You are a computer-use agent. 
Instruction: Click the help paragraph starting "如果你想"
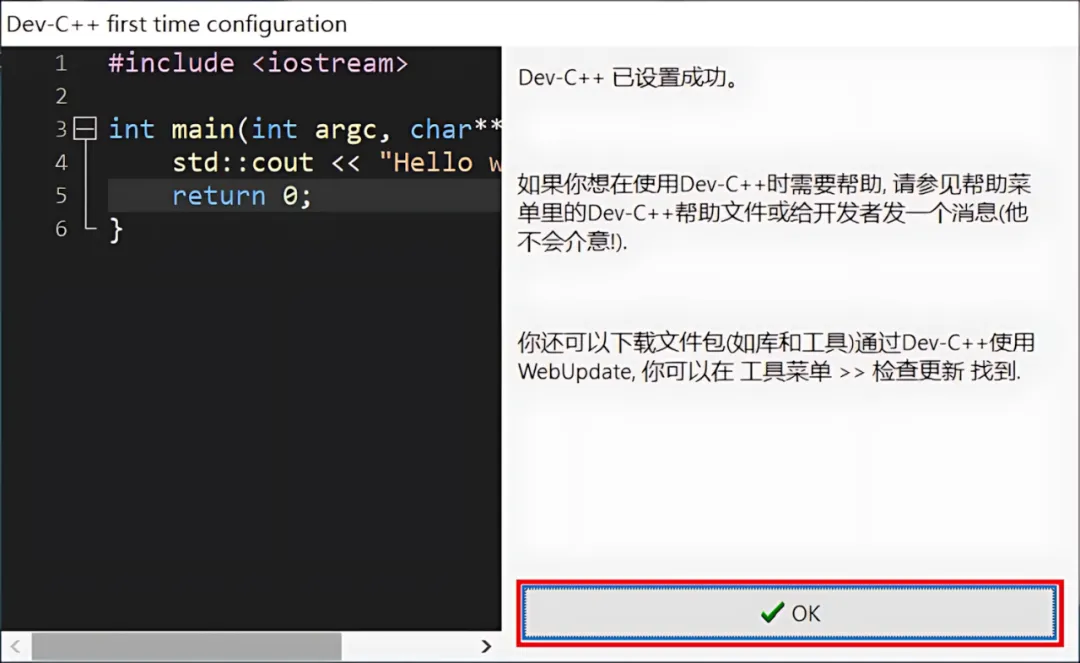(x=774, y=213)
